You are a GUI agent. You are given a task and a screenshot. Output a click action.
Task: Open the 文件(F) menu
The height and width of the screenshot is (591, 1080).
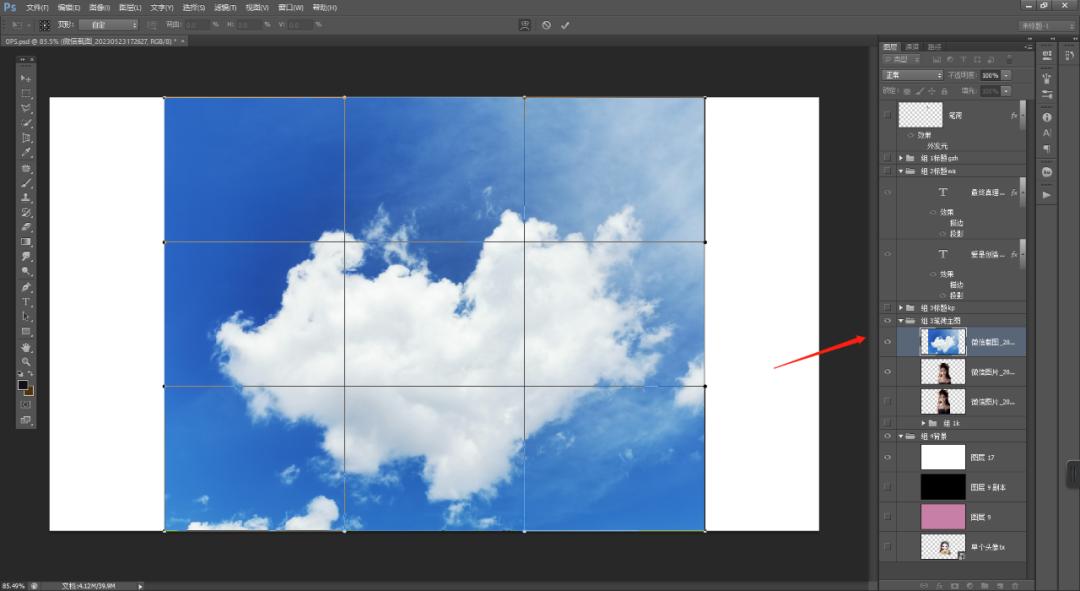point(37,8)
